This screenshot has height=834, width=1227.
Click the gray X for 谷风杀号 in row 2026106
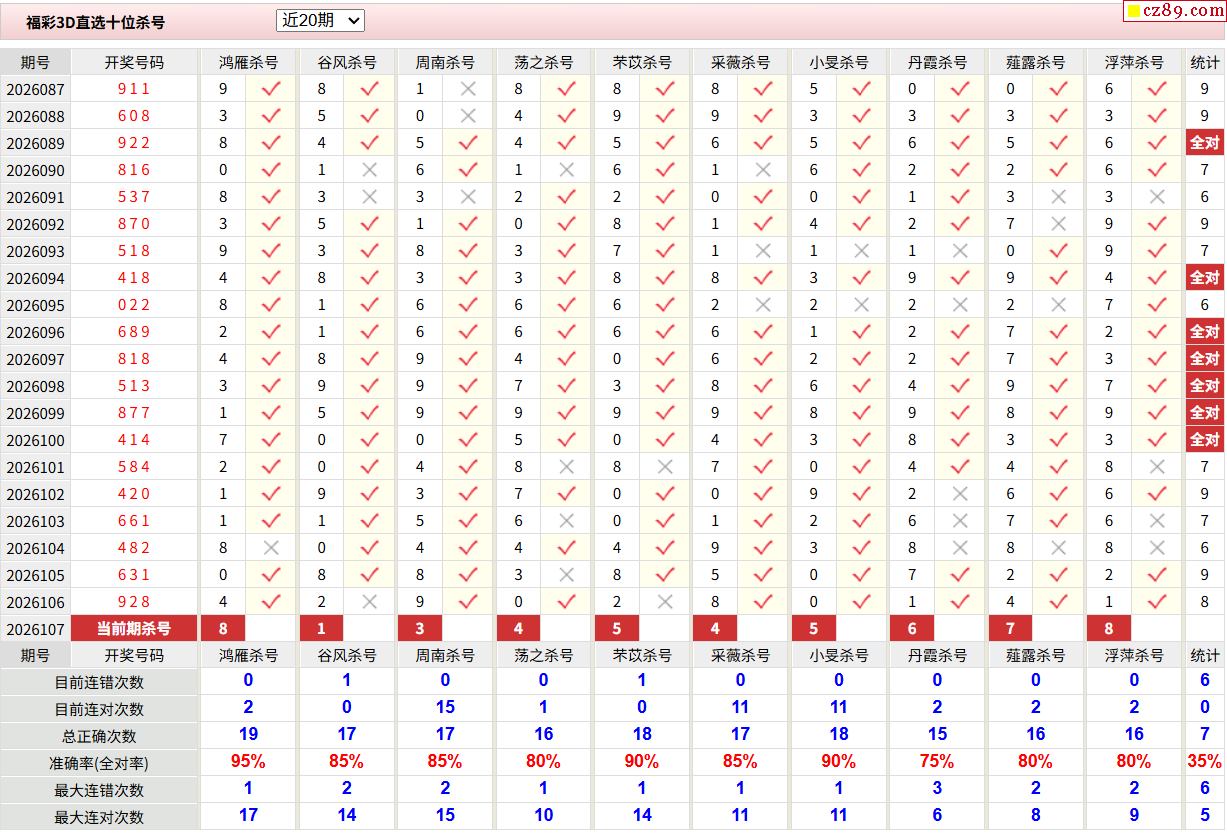369,602
